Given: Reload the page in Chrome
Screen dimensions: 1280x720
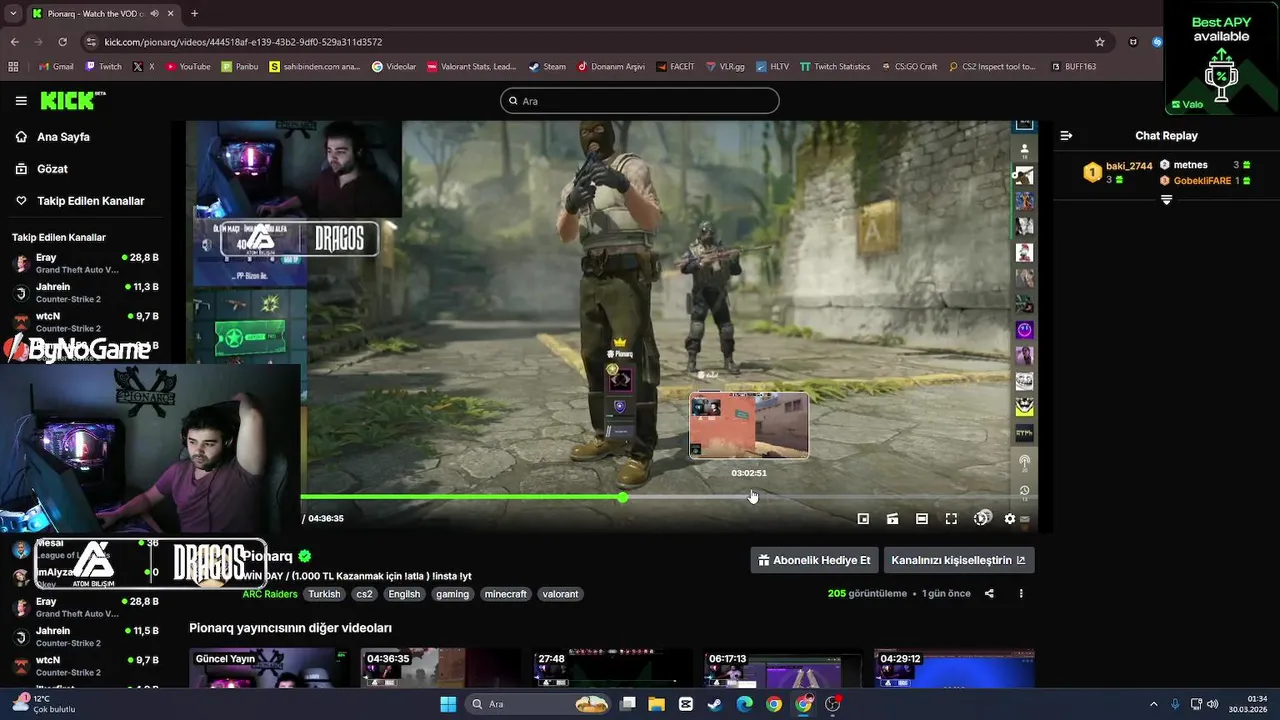Looking at the screenshot, I should 62,42.
